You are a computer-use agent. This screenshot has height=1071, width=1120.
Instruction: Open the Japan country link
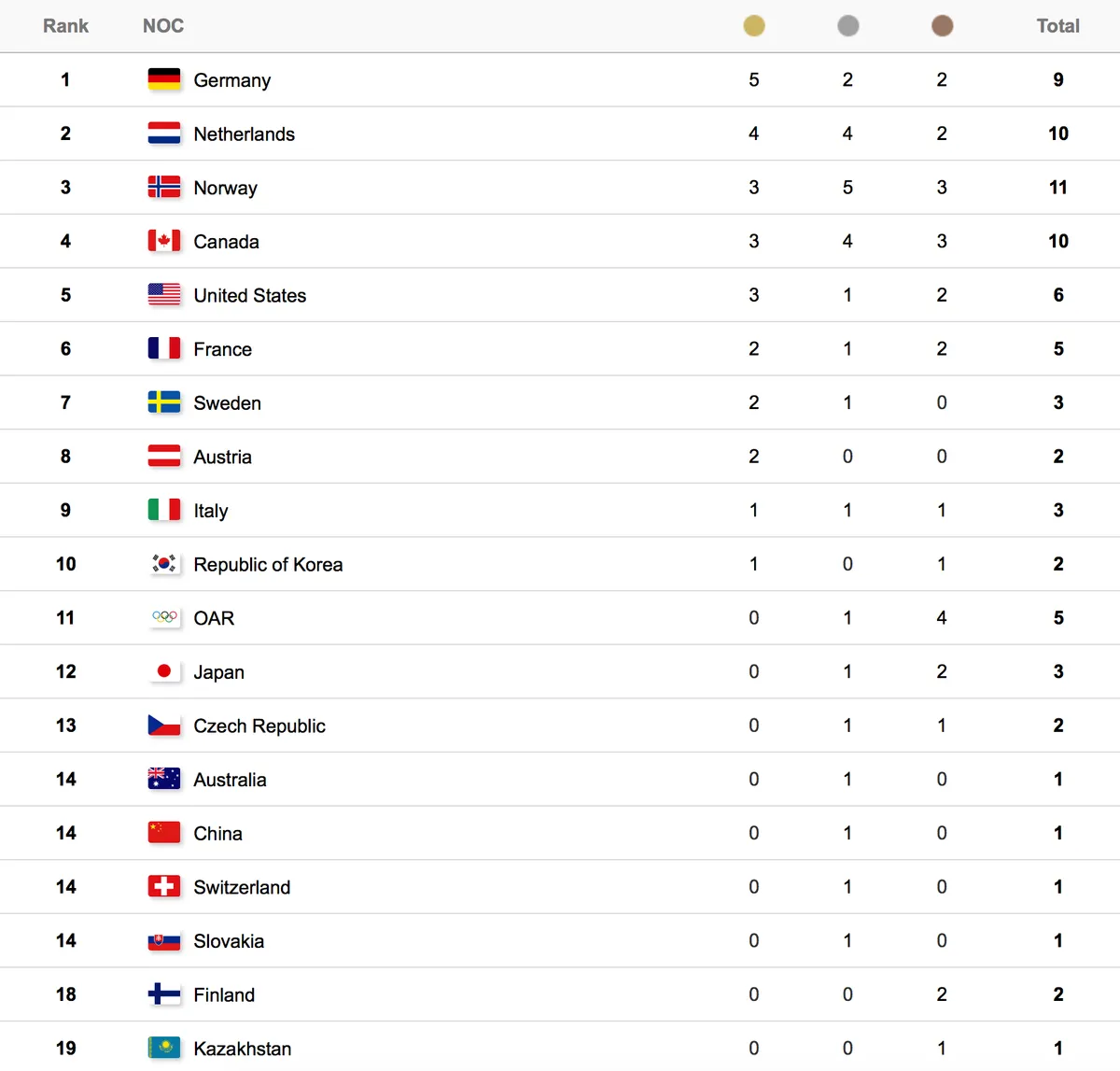pos(218,672)
